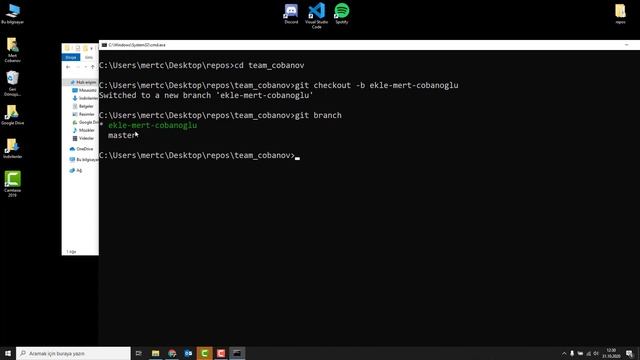Select OneDrive in Explorer sidebar
640x360 pixels.
coord(81,149)
